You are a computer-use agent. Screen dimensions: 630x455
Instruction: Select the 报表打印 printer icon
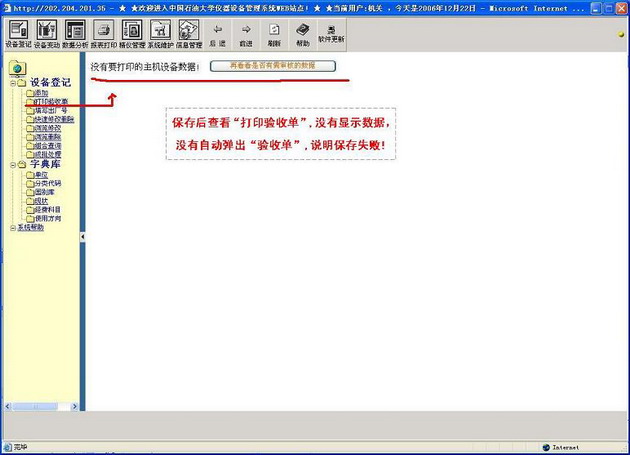(103, 31)
